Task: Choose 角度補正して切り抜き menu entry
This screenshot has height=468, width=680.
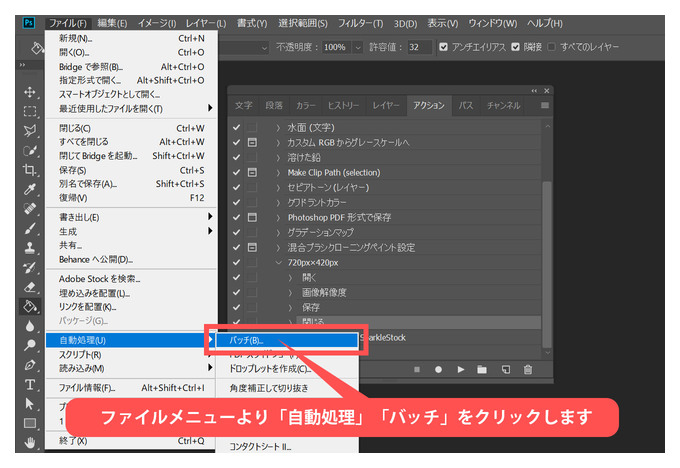Action: coord(287,388)
